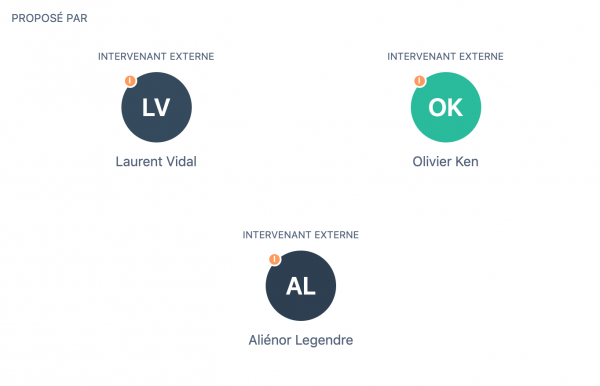600x386 pixels.
Task: Click the LV avatar circle
Action: (157, 107)
